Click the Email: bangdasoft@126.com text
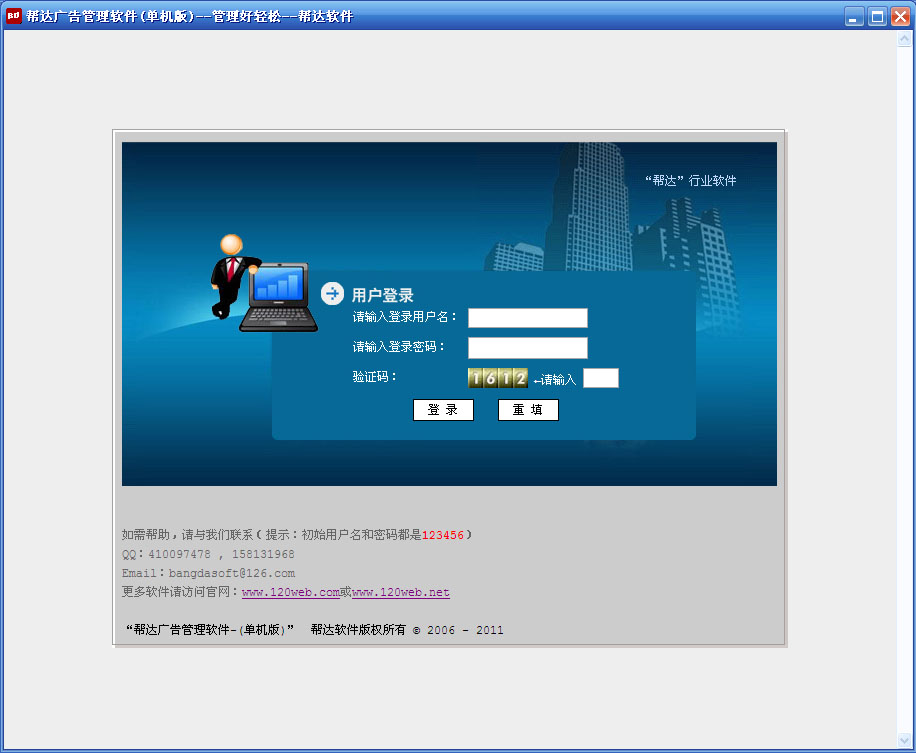The width and height of the screenshot is (916, 753). click(209, 573)
